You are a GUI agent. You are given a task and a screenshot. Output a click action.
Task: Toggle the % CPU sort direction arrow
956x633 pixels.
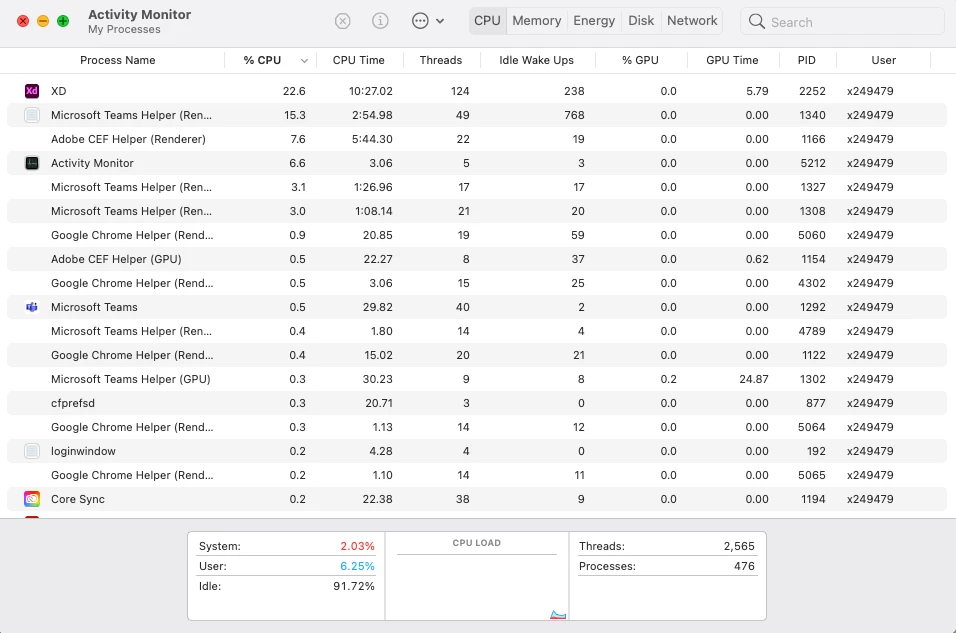pyautogui.click(x=304, y=60)
